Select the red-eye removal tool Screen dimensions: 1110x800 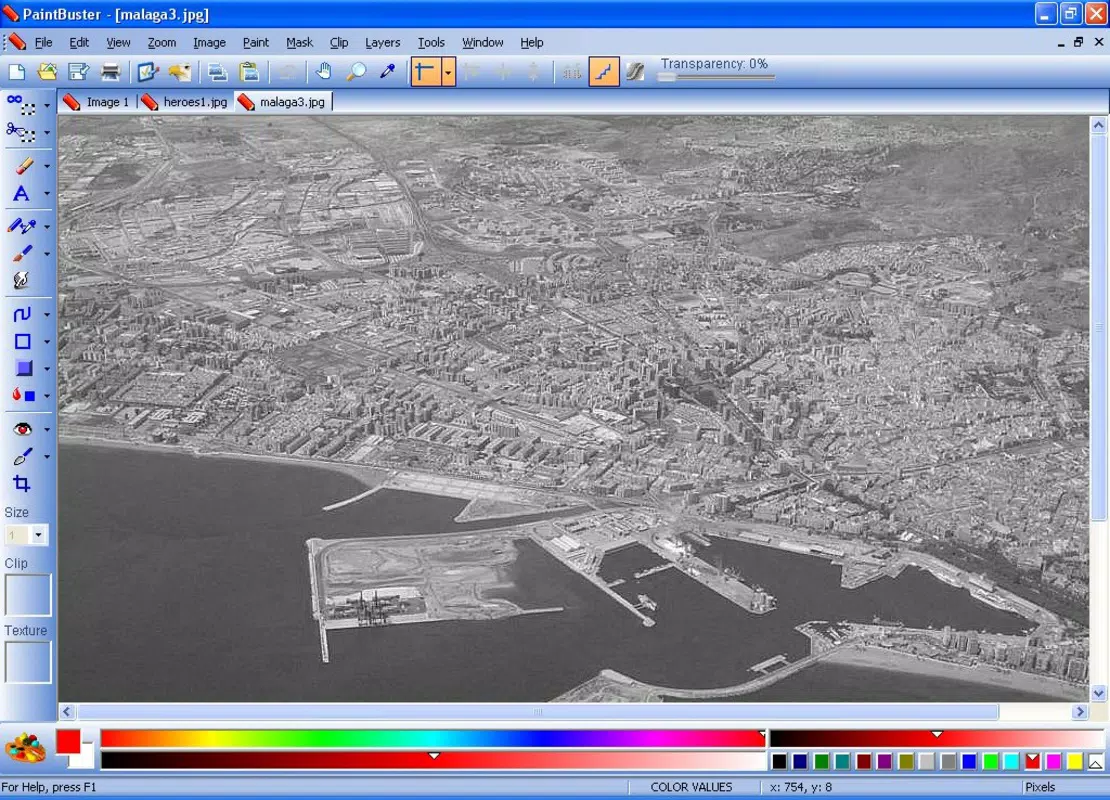22,429
